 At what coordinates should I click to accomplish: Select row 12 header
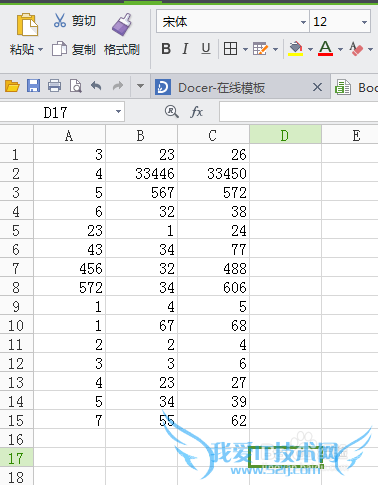[16, 363]
